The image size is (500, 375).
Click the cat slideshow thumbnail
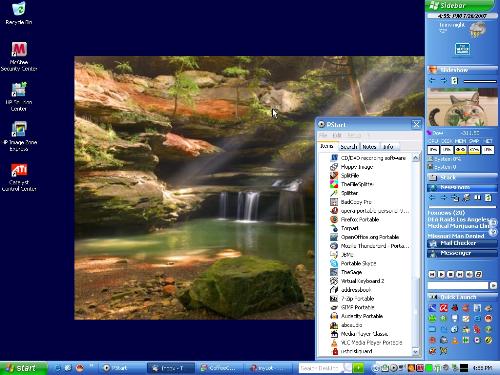tap(462, 107)
